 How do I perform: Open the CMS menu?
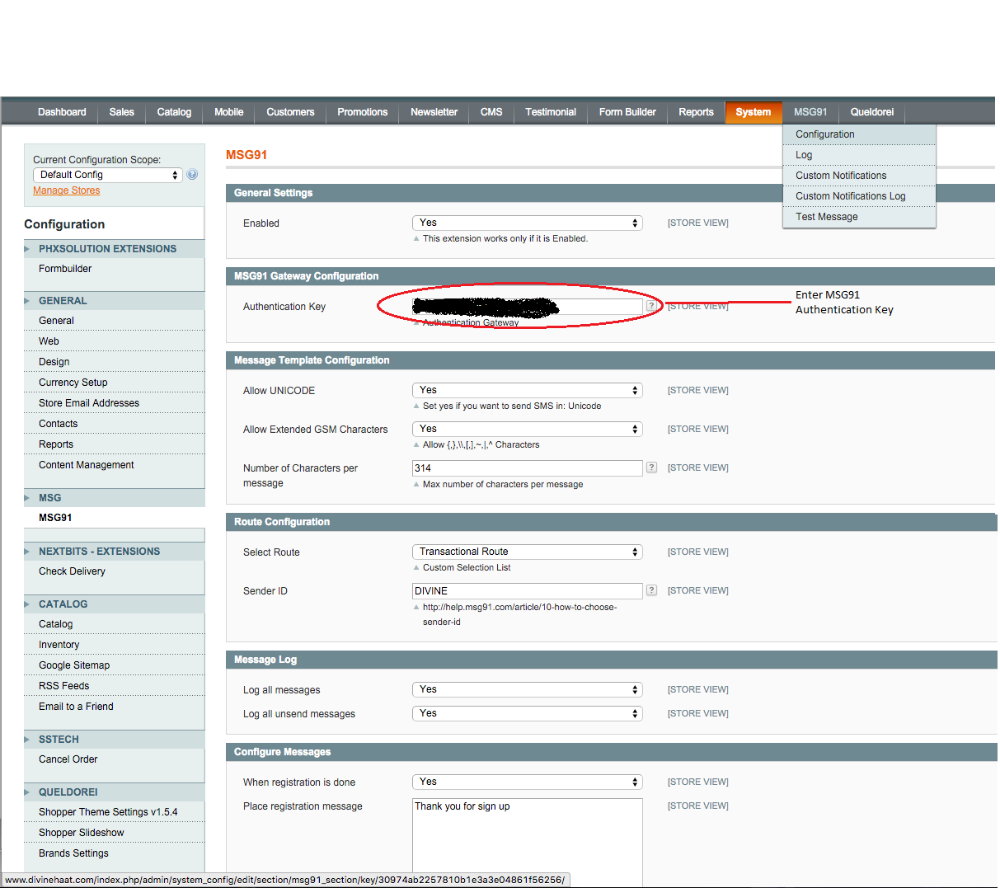click(x=491, y=112)
